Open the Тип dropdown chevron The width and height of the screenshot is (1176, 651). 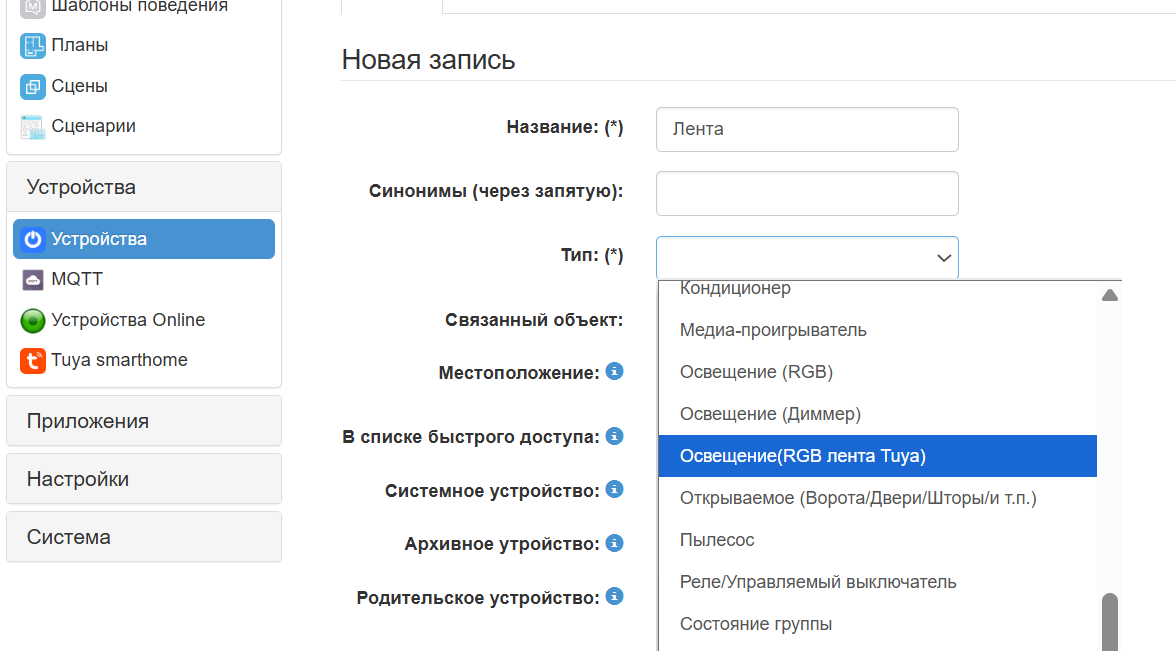[943, 258]
